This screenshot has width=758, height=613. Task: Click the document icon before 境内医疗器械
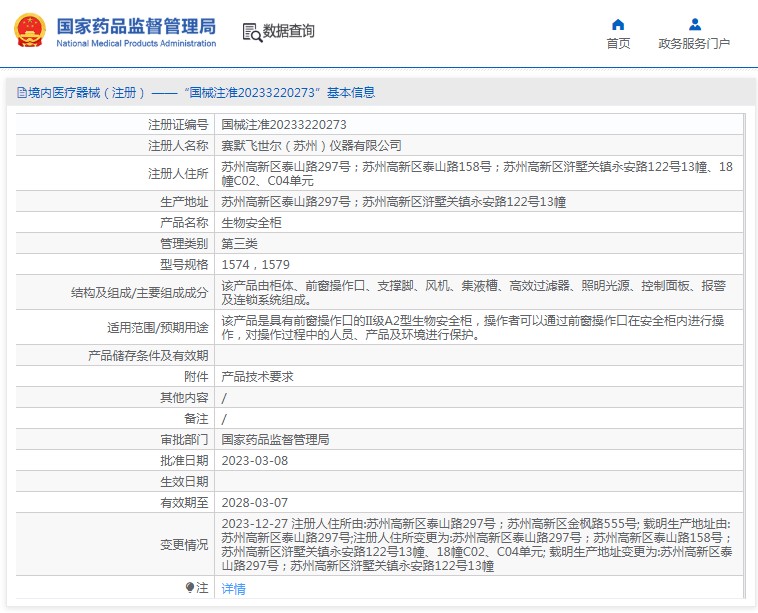20,93
